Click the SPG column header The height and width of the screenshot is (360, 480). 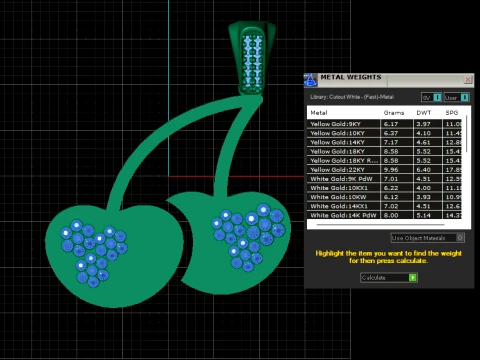pos(452,113)
